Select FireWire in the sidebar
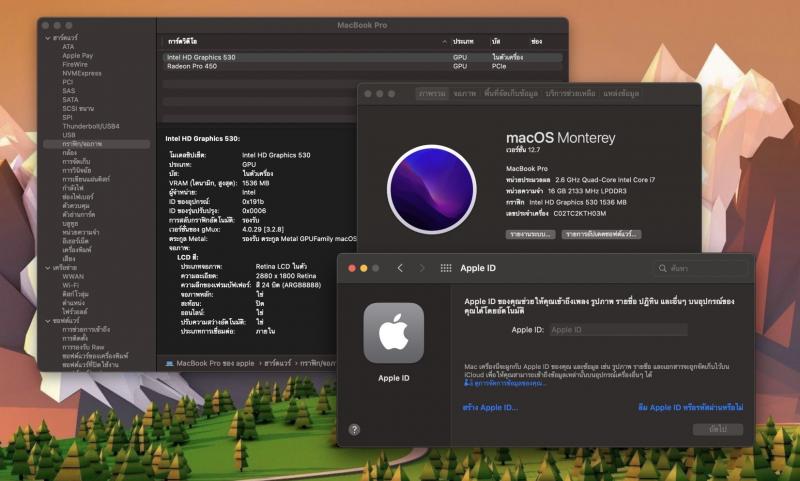This screenshot has width=800, height=481. pos(75,64)
